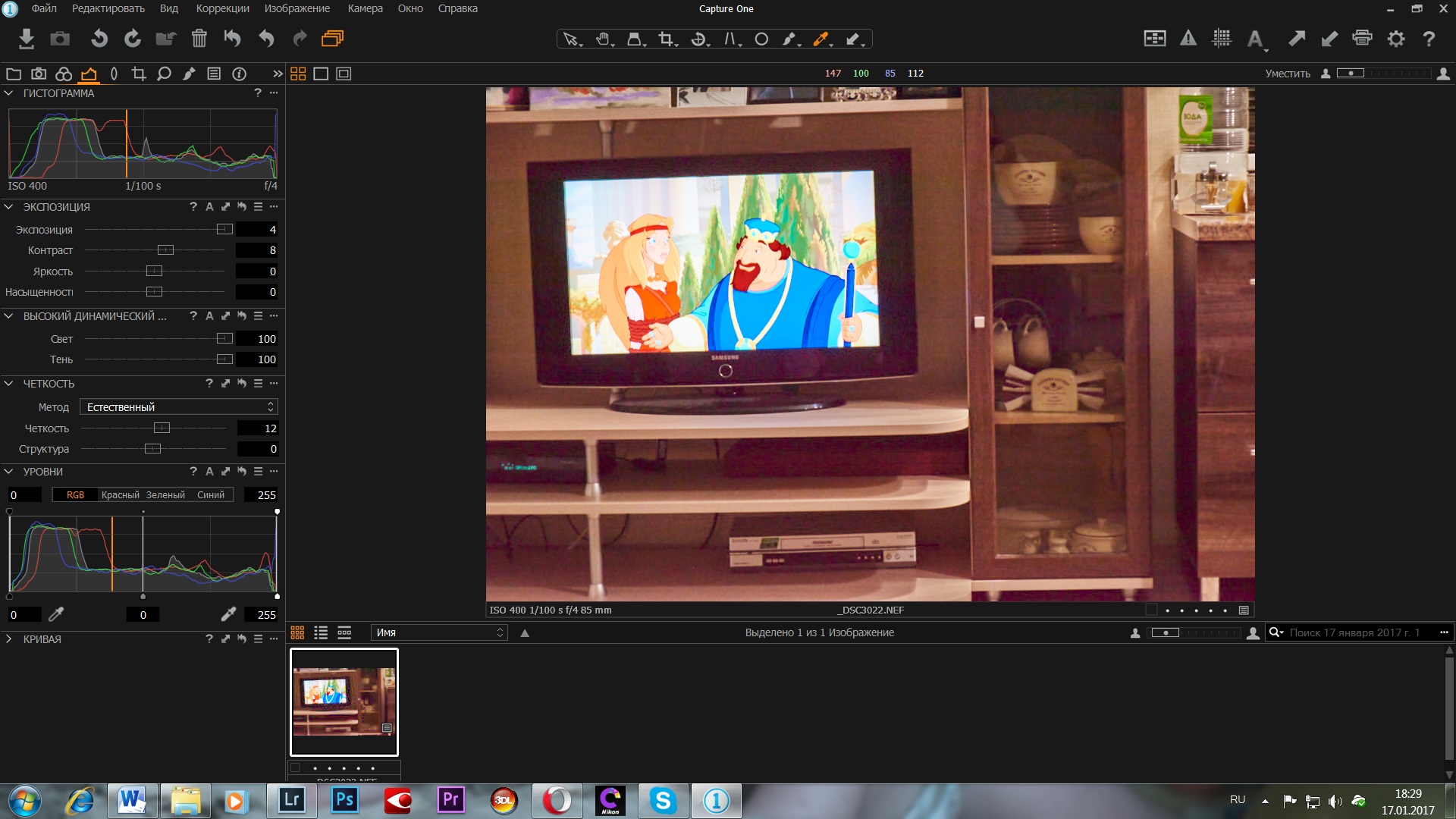Screen dimensions: 1456x819
Task: Select the Красный channel in Levels
Action: coord(120,495)
